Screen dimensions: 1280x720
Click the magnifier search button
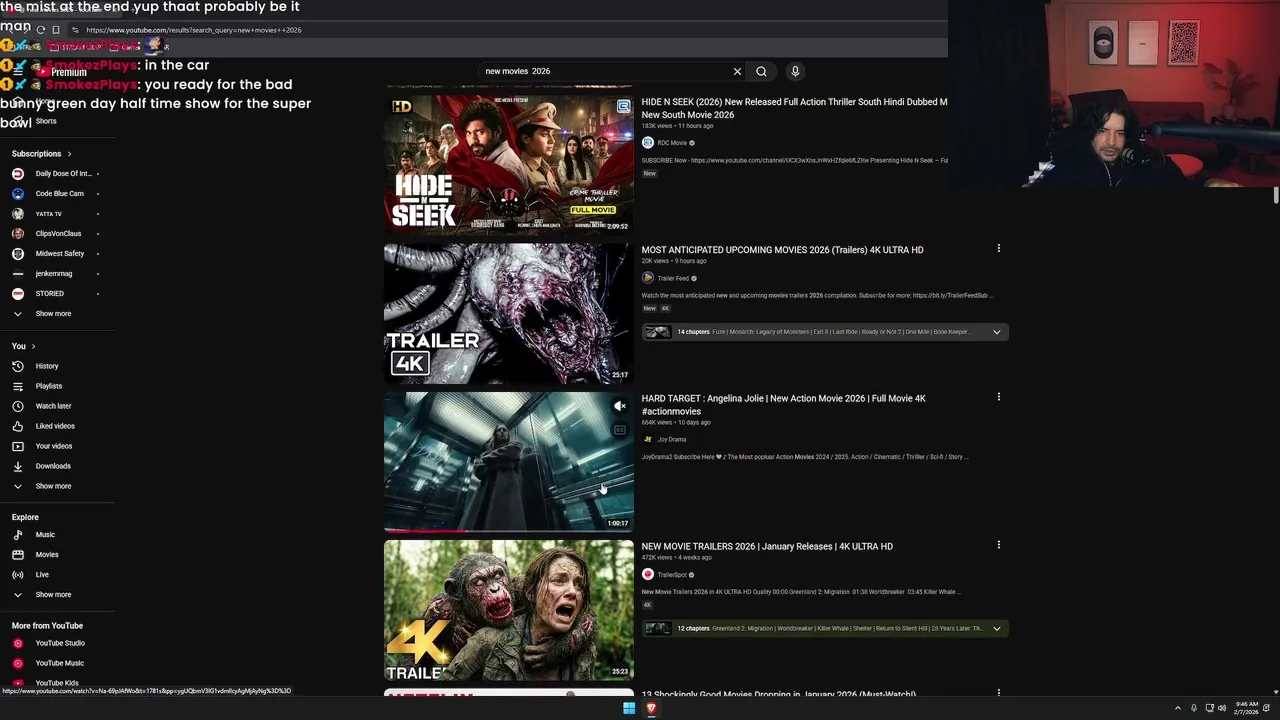click(761, 71)
